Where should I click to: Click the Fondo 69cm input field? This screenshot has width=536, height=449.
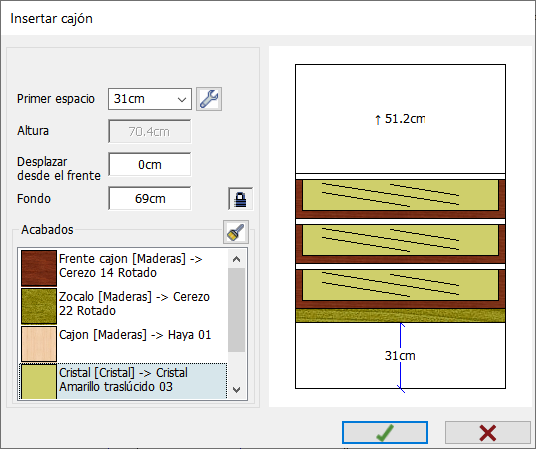click(150, 198)
